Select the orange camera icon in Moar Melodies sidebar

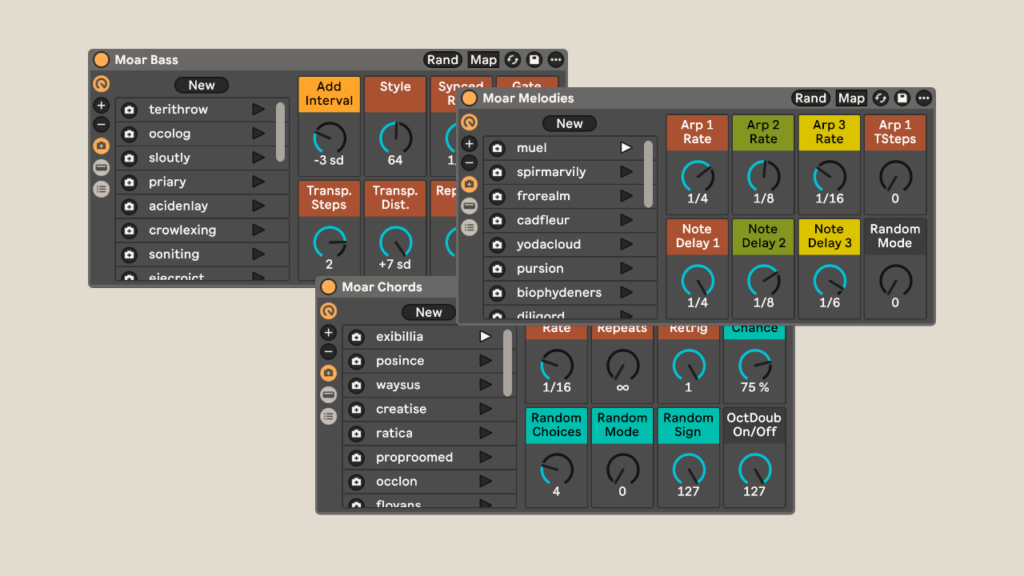(x=469, y=184)
